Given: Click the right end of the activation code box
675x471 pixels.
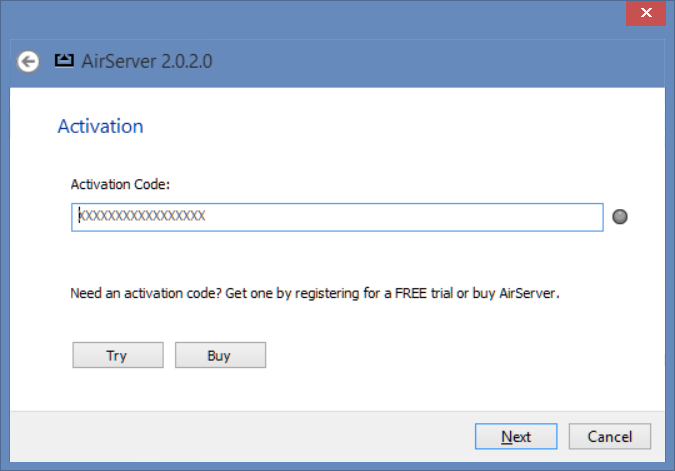Looking at the screenshot, I should coord(590,217).
